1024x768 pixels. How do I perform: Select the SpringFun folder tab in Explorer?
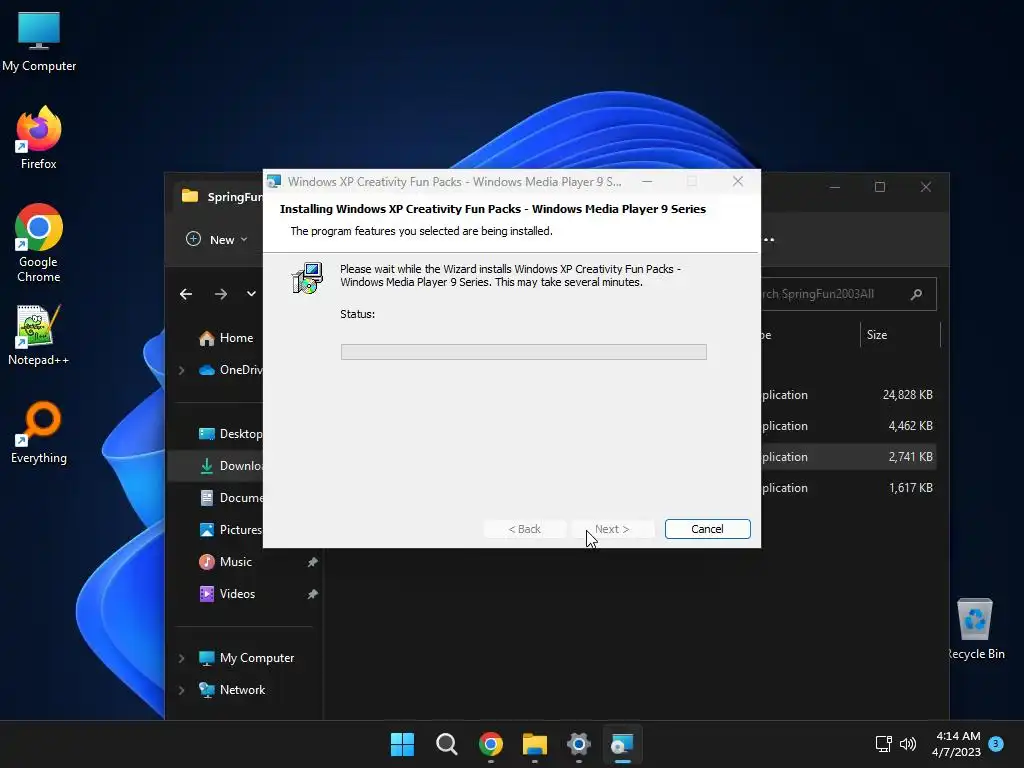click(219, 196)
